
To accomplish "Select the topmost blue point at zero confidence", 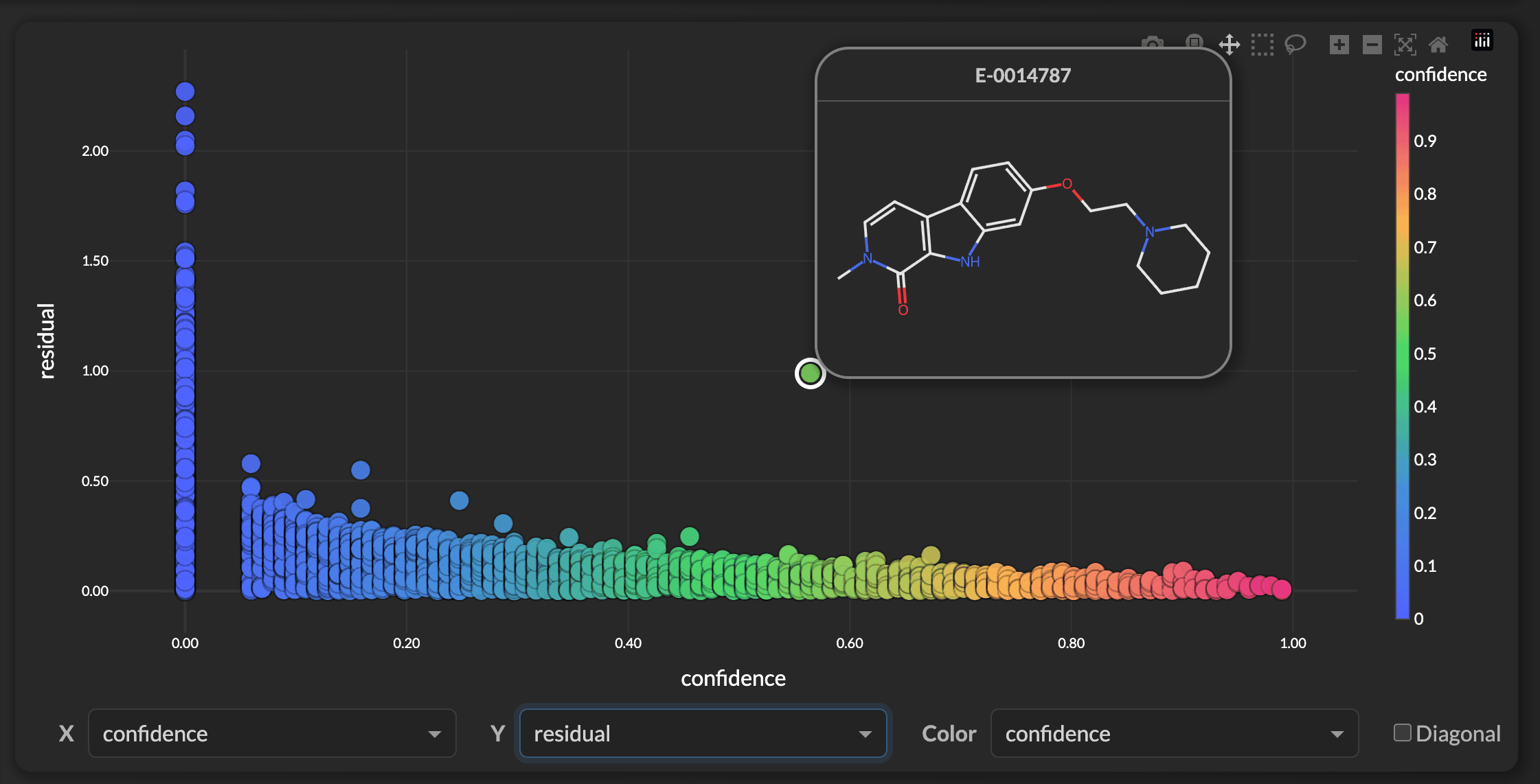I will coord(185,91).
